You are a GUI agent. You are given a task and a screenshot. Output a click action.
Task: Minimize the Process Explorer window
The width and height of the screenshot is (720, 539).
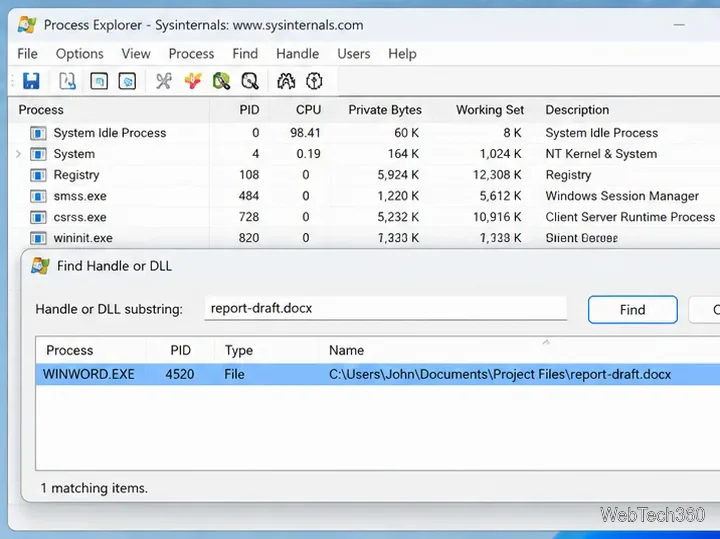pyautogui.click(x=679, y=25)
